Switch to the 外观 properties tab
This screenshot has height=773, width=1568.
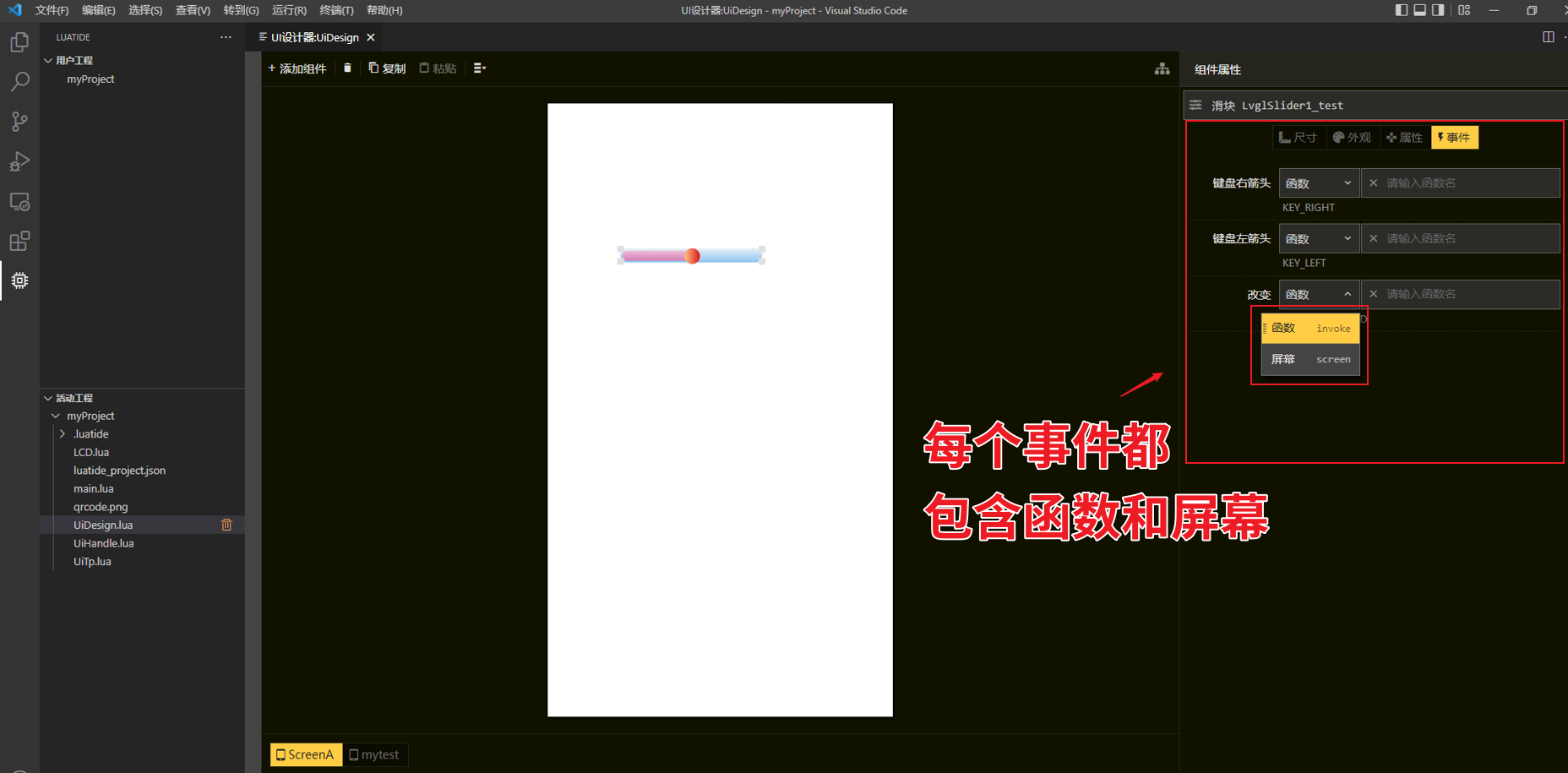pyautogui.click(x=1353, y=137)
